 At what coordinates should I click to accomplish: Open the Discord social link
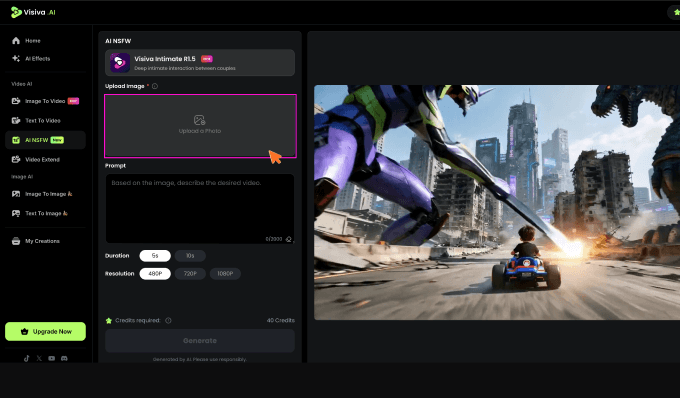click(x=64, y=358)
